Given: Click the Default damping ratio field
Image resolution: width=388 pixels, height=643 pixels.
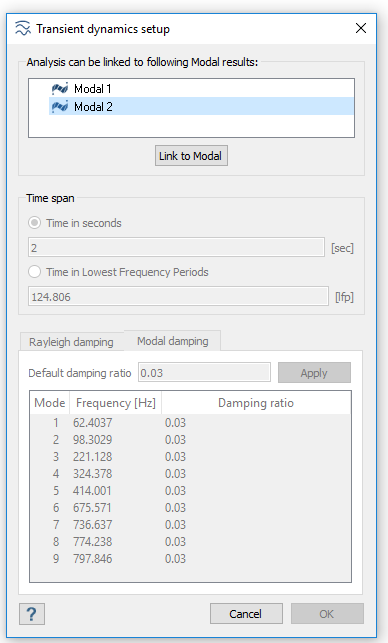Looking at the screenshot, I should [x=204, y=373].
